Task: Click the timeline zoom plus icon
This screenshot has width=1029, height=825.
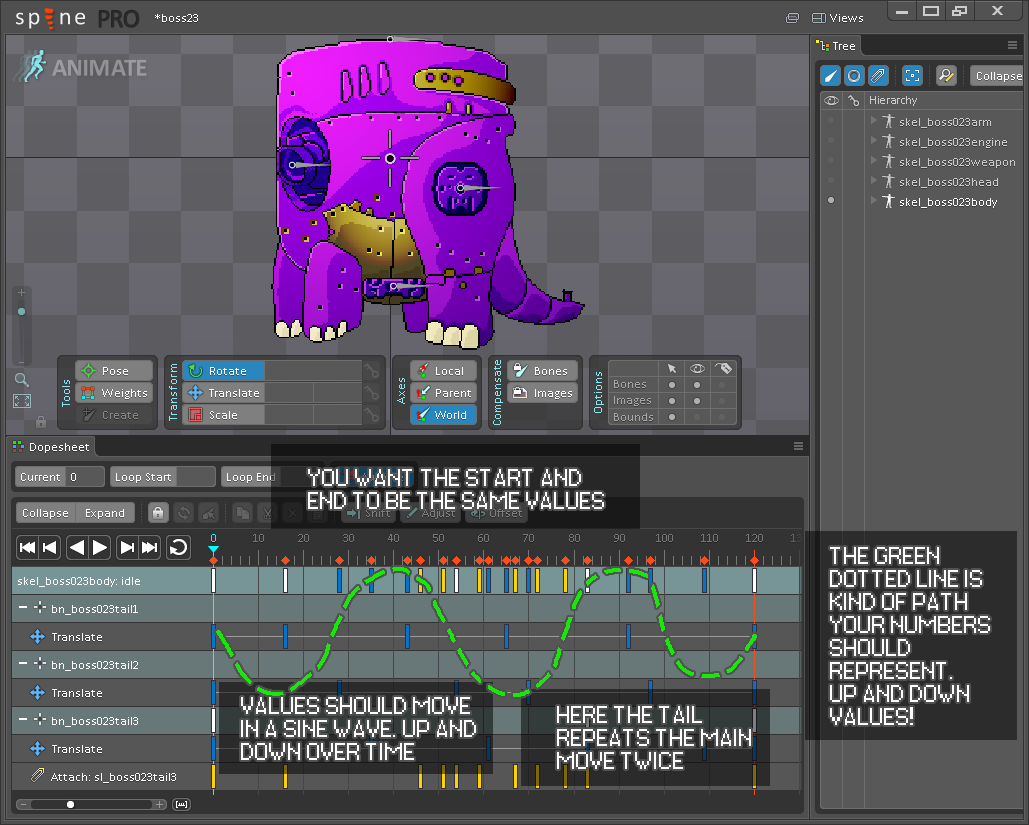Action: click(159, 805)
